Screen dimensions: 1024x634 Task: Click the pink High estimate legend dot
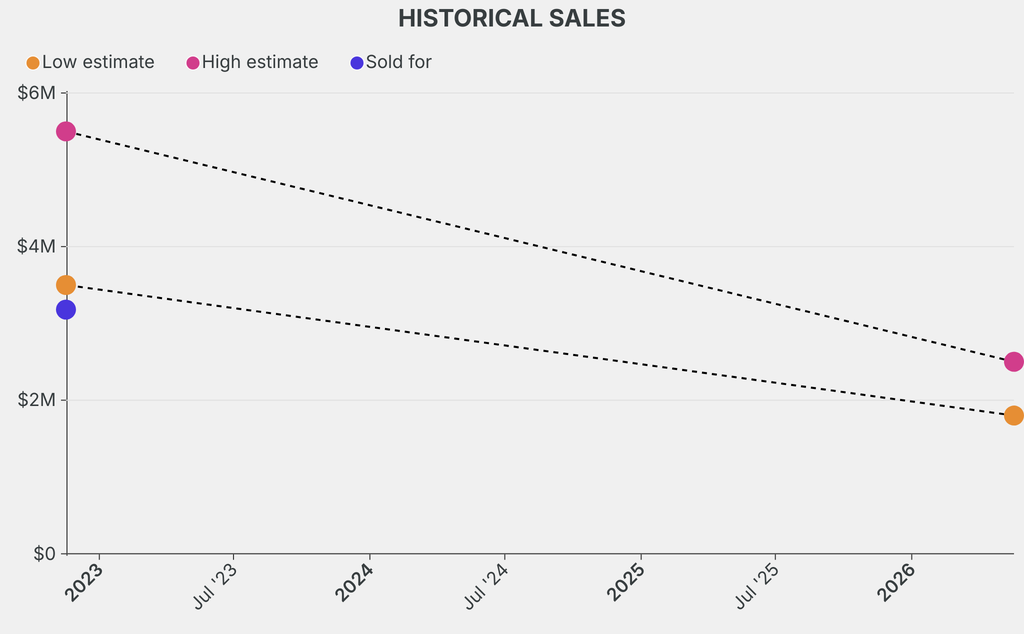tap(193, 63)
